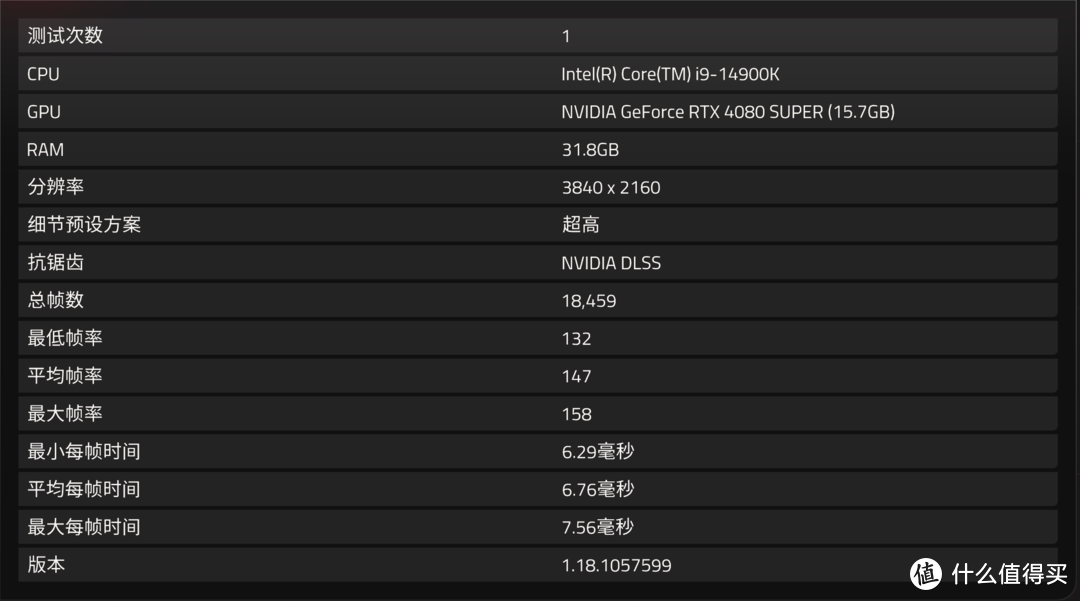
Task: Click the test count value 1
Action: (565, 36)
